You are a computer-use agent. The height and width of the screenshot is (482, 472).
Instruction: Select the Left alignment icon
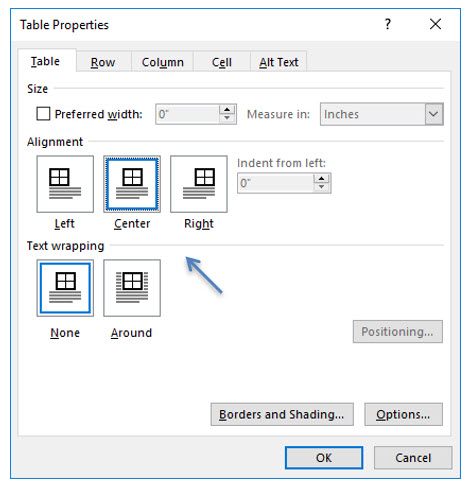pyautogui.click(x=65, y=184)
